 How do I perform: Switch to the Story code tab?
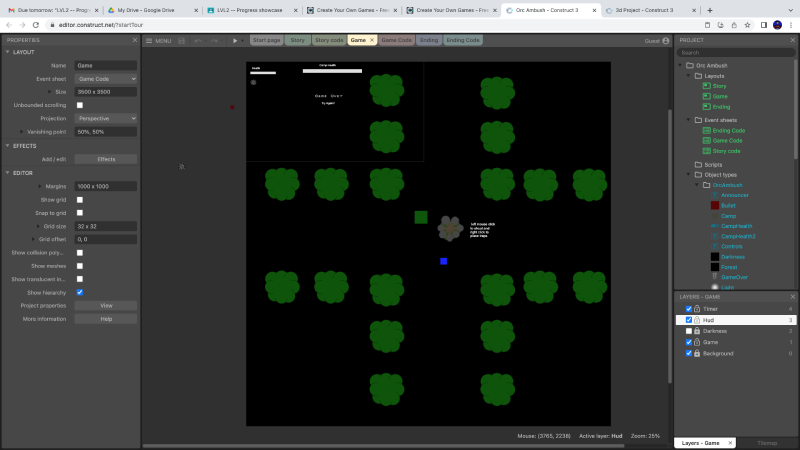328,41
